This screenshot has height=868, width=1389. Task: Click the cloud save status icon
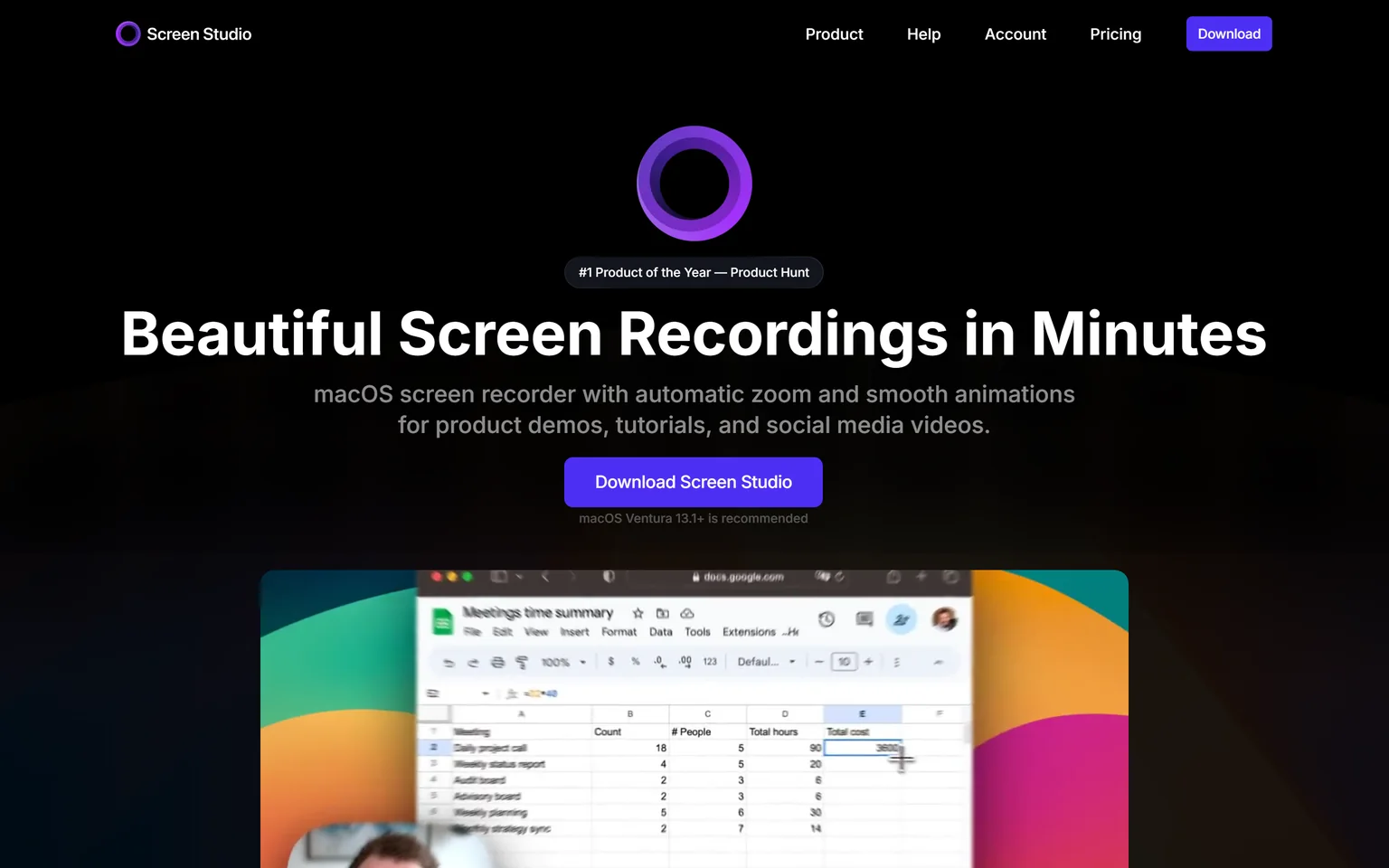pos(687,613)
